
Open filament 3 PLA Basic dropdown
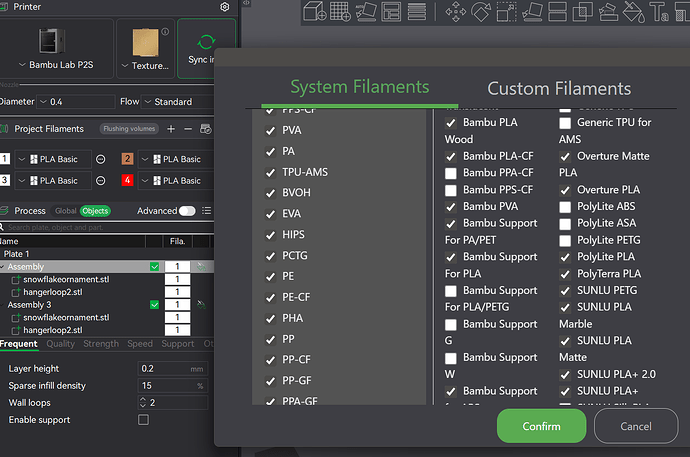(53, 181)
